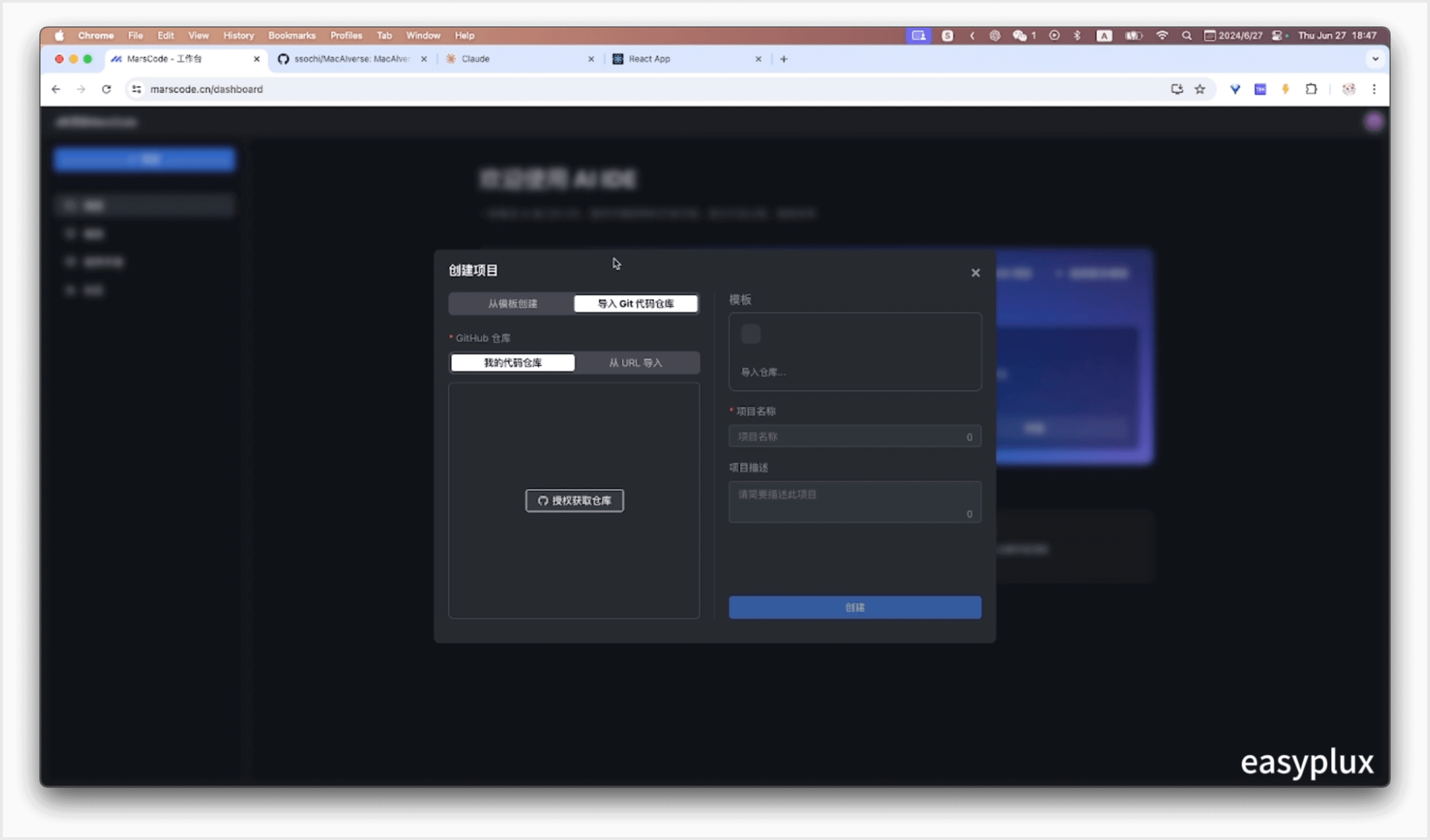Click the 创建 blue submit button

point(855,607)
